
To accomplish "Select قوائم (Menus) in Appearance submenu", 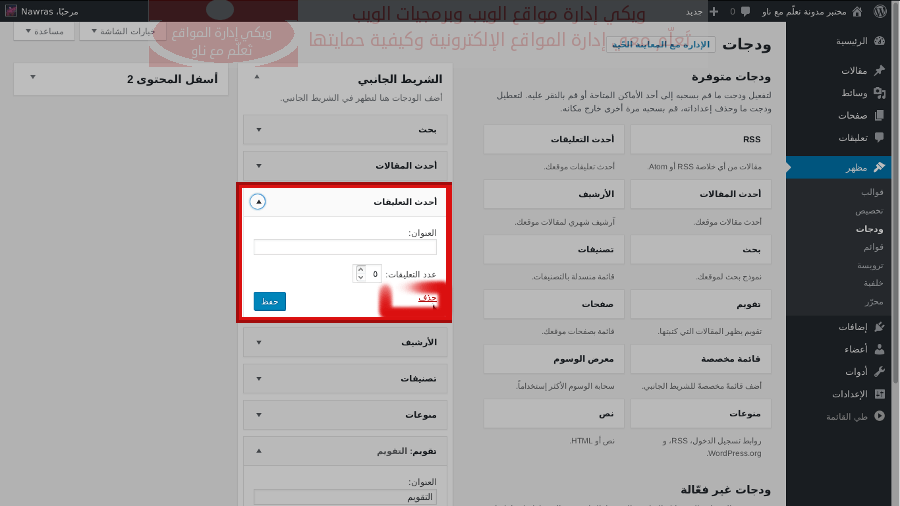I will point(872,247).
